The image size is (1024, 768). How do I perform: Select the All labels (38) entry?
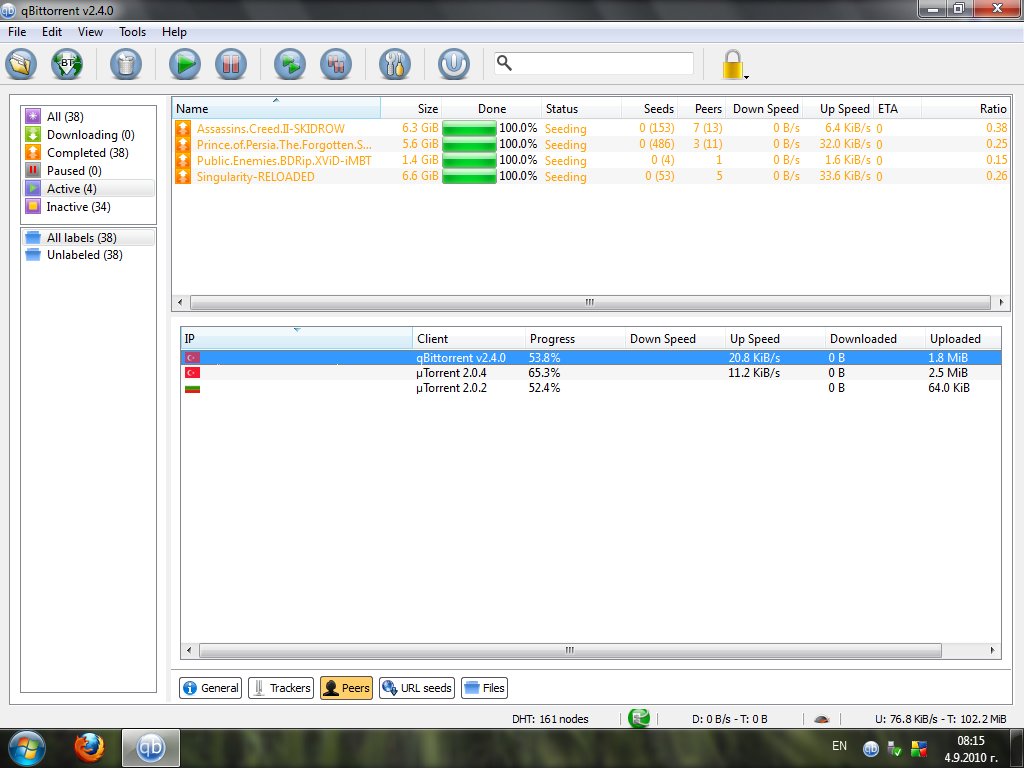(89, 238)
